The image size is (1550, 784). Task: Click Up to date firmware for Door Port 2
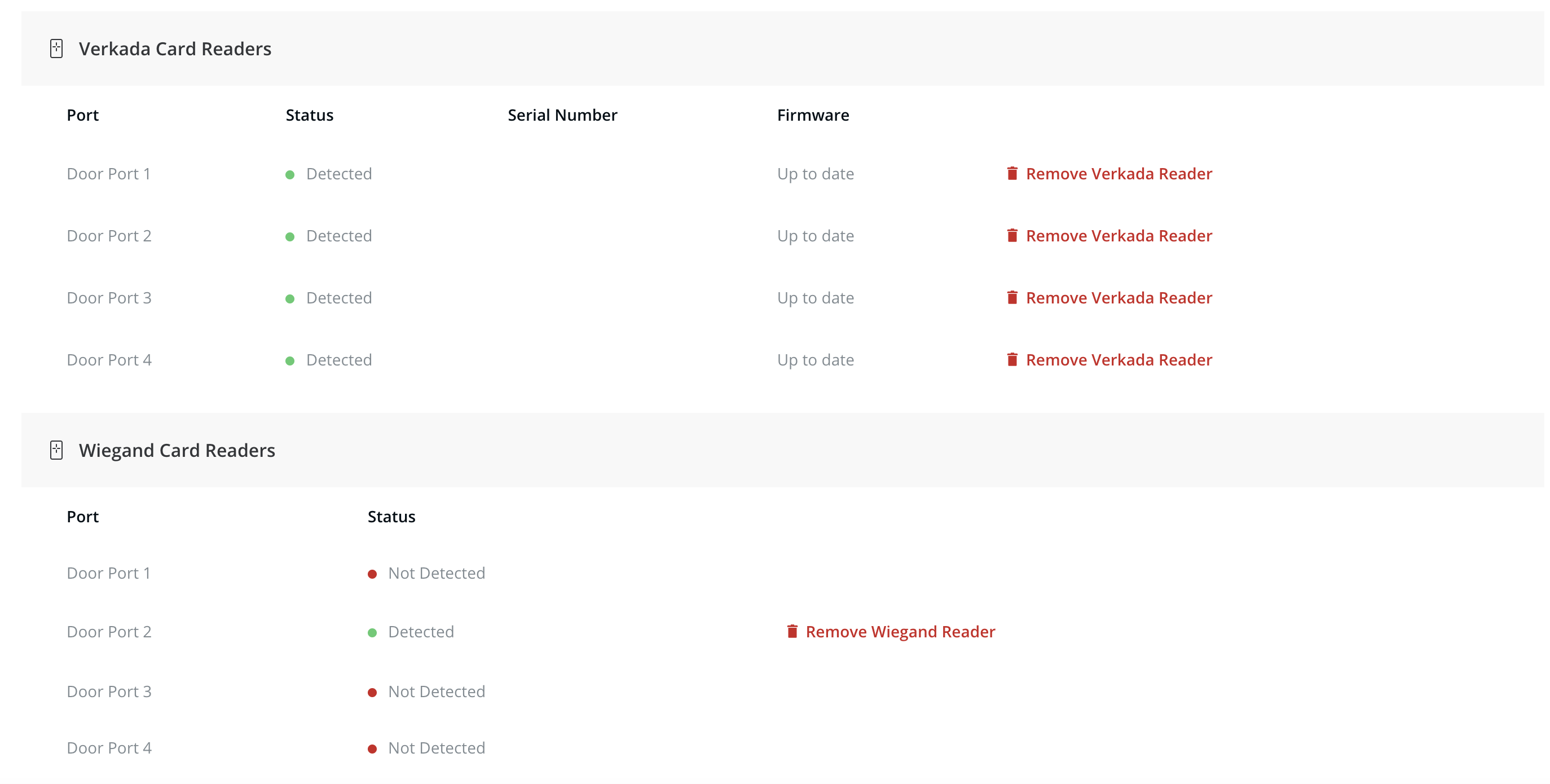click(x=814, y=236)
